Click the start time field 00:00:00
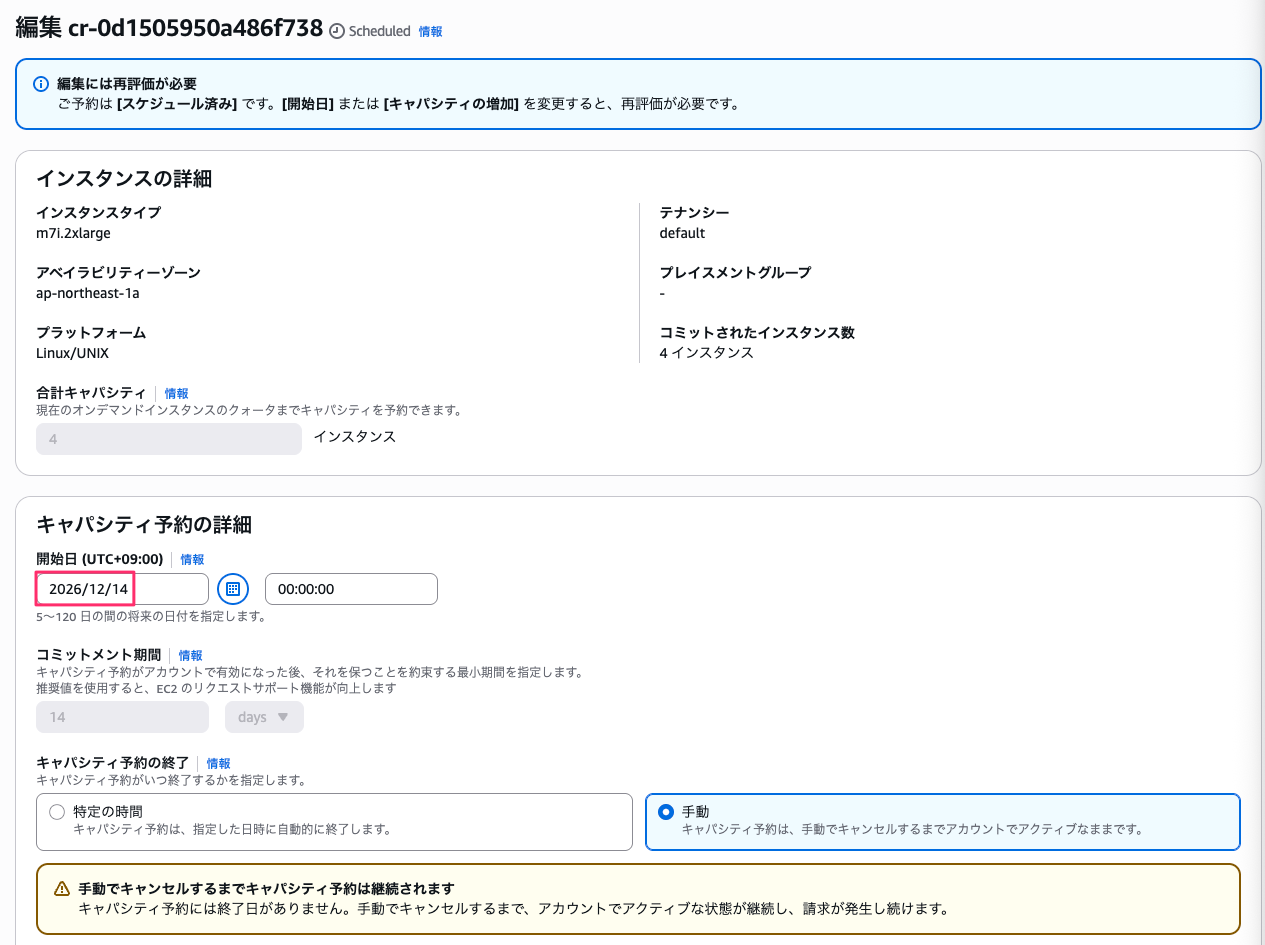The height and width of the screenshot is (945, 1265). click(351, 589)
